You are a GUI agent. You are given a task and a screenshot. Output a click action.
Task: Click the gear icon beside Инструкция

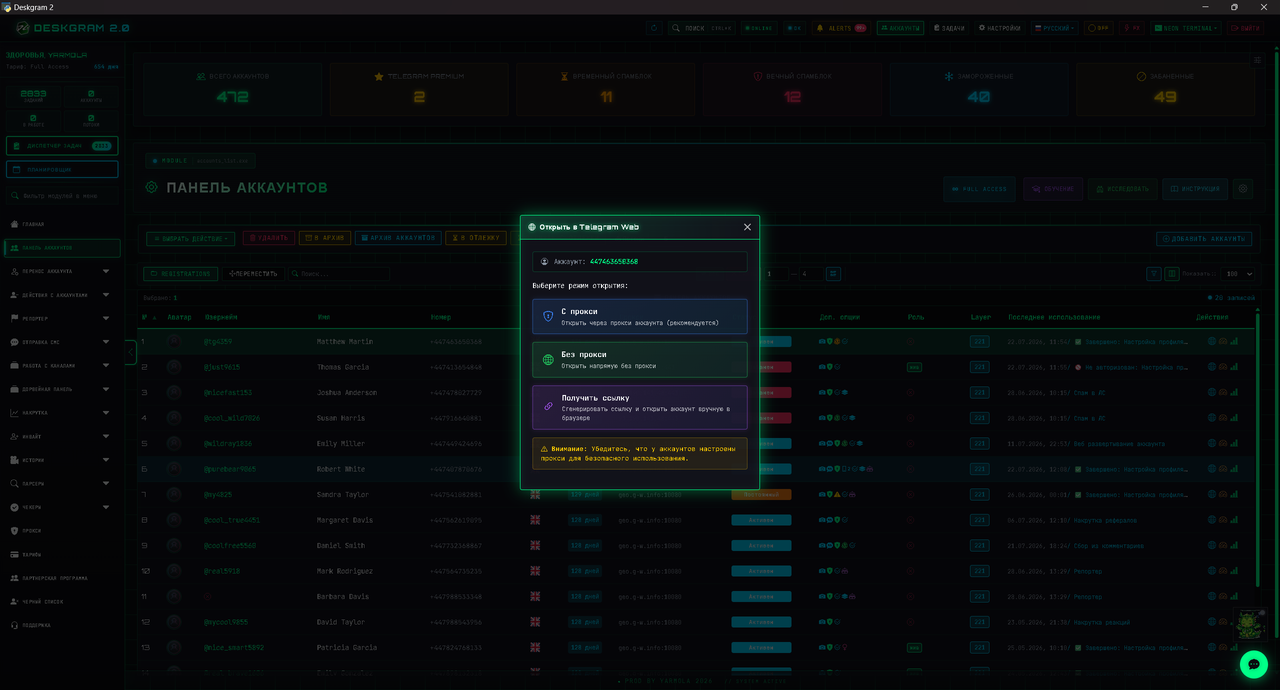[x=1243, y=189]
